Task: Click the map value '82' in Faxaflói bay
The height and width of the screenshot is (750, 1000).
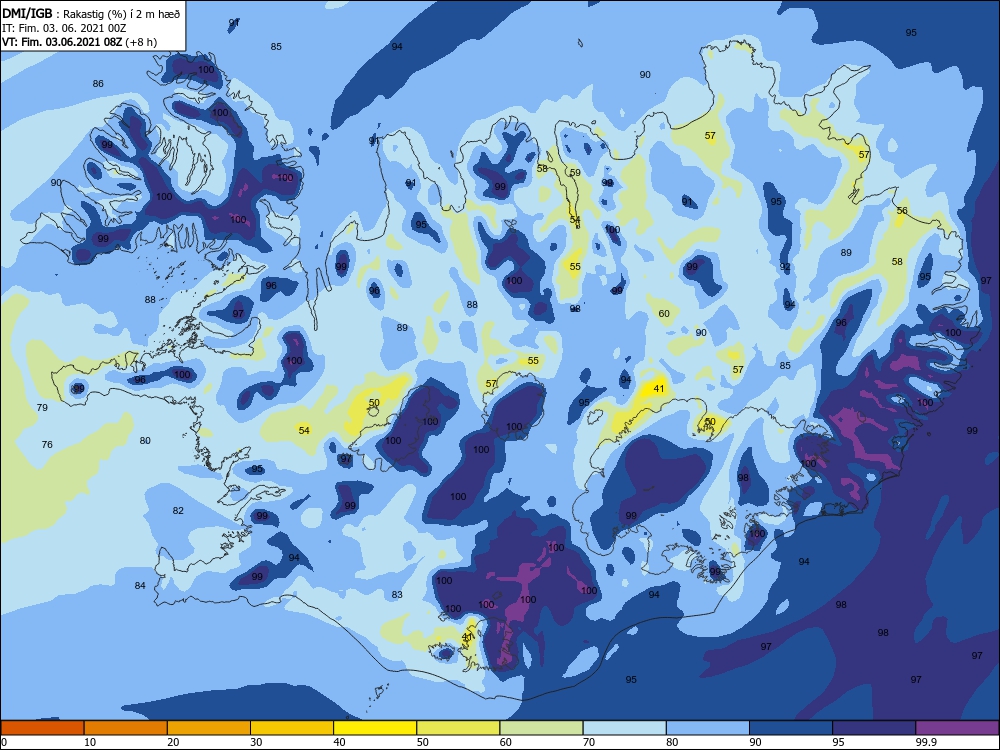Action: pyautogui.click(x=178, y=510)
